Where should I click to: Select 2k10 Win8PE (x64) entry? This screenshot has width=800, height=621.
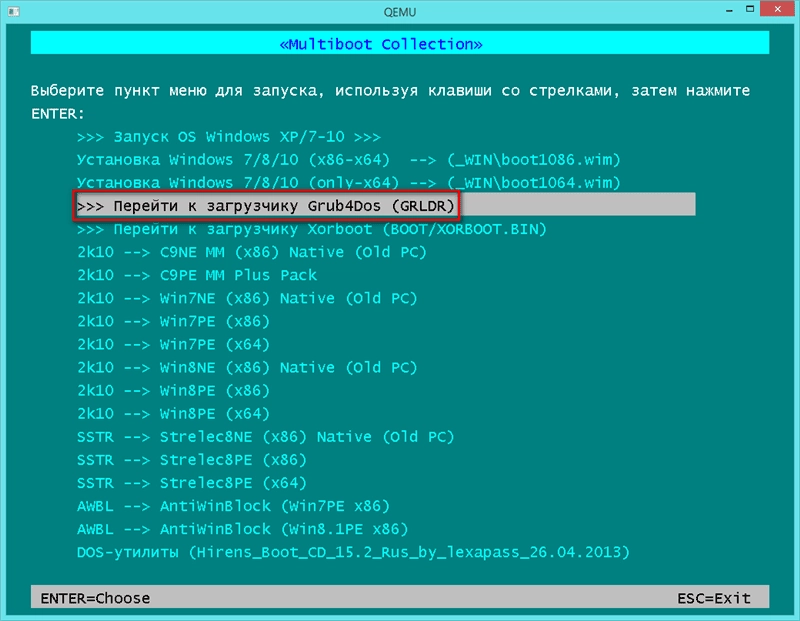[173, 413]
